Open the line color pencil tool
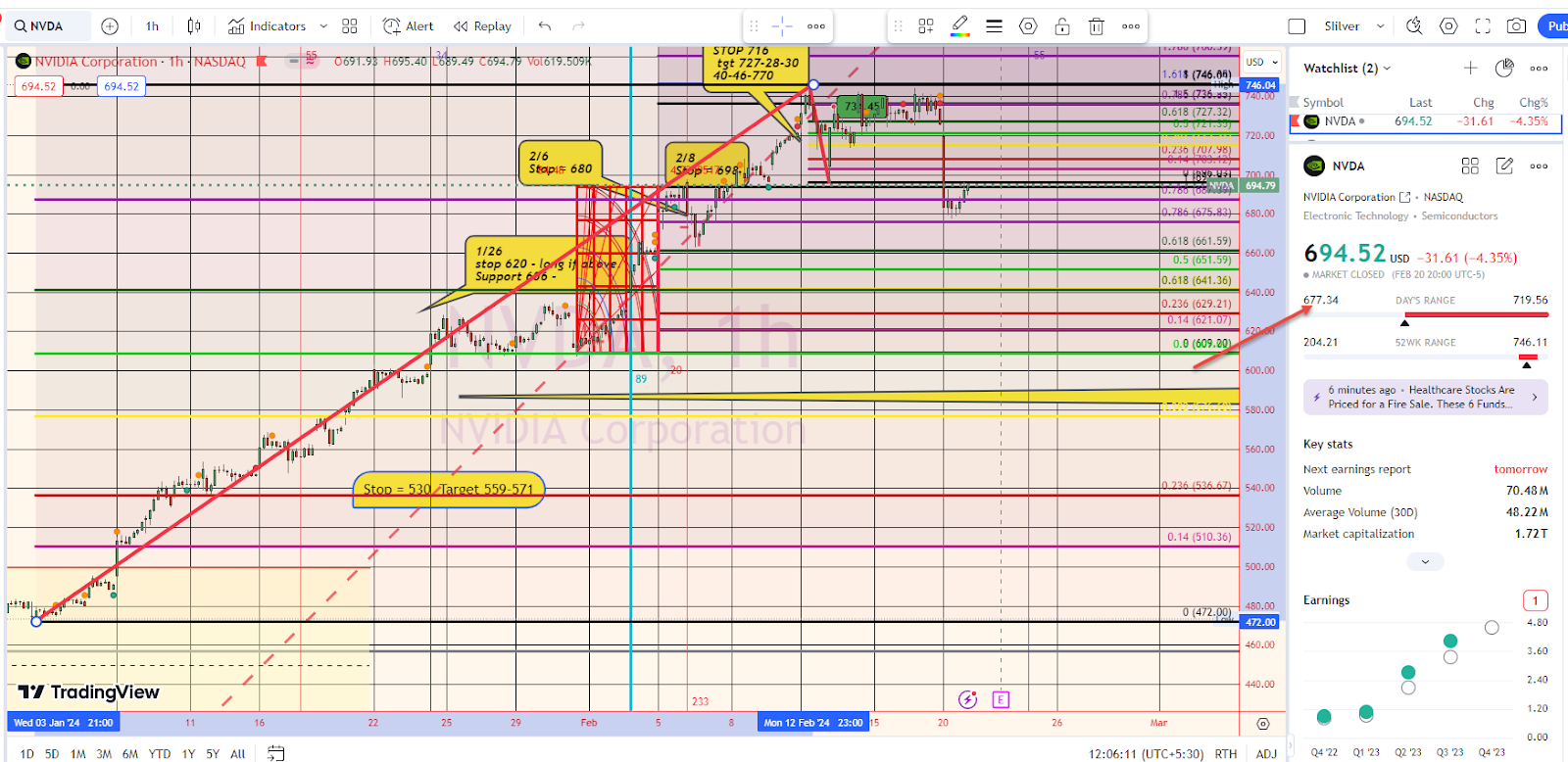Image resolution: width=1568 pixels, height=762 pixels. tap(960, 26)
